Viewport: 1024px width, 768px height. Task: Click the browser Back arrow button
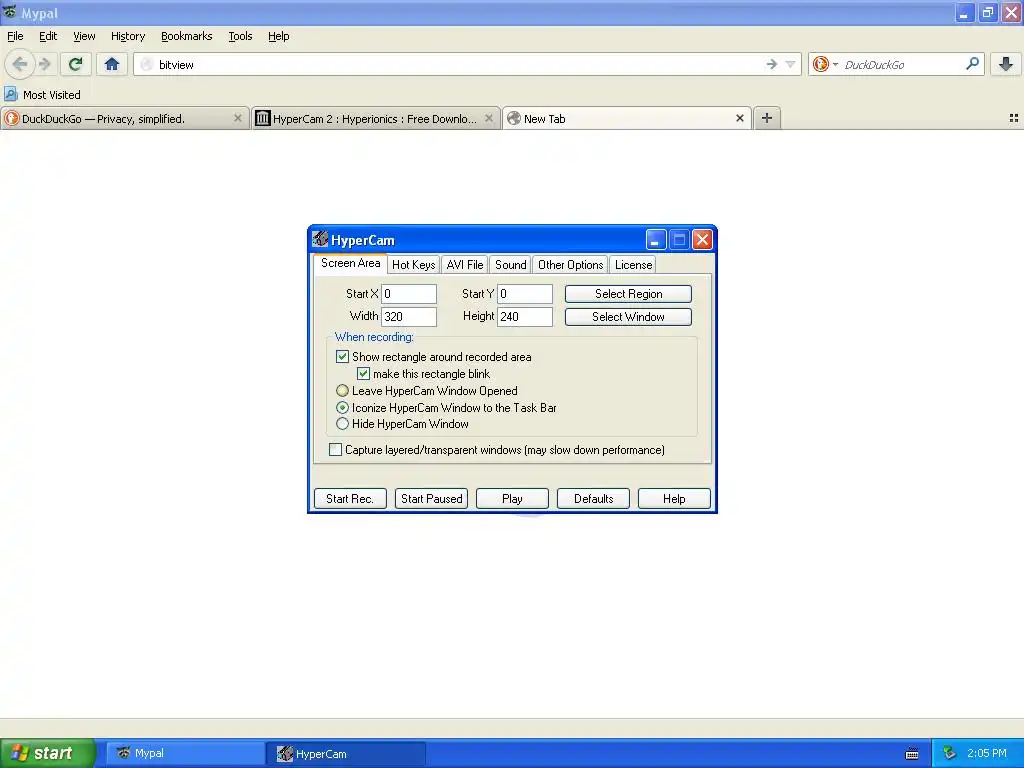pos(20,64)
